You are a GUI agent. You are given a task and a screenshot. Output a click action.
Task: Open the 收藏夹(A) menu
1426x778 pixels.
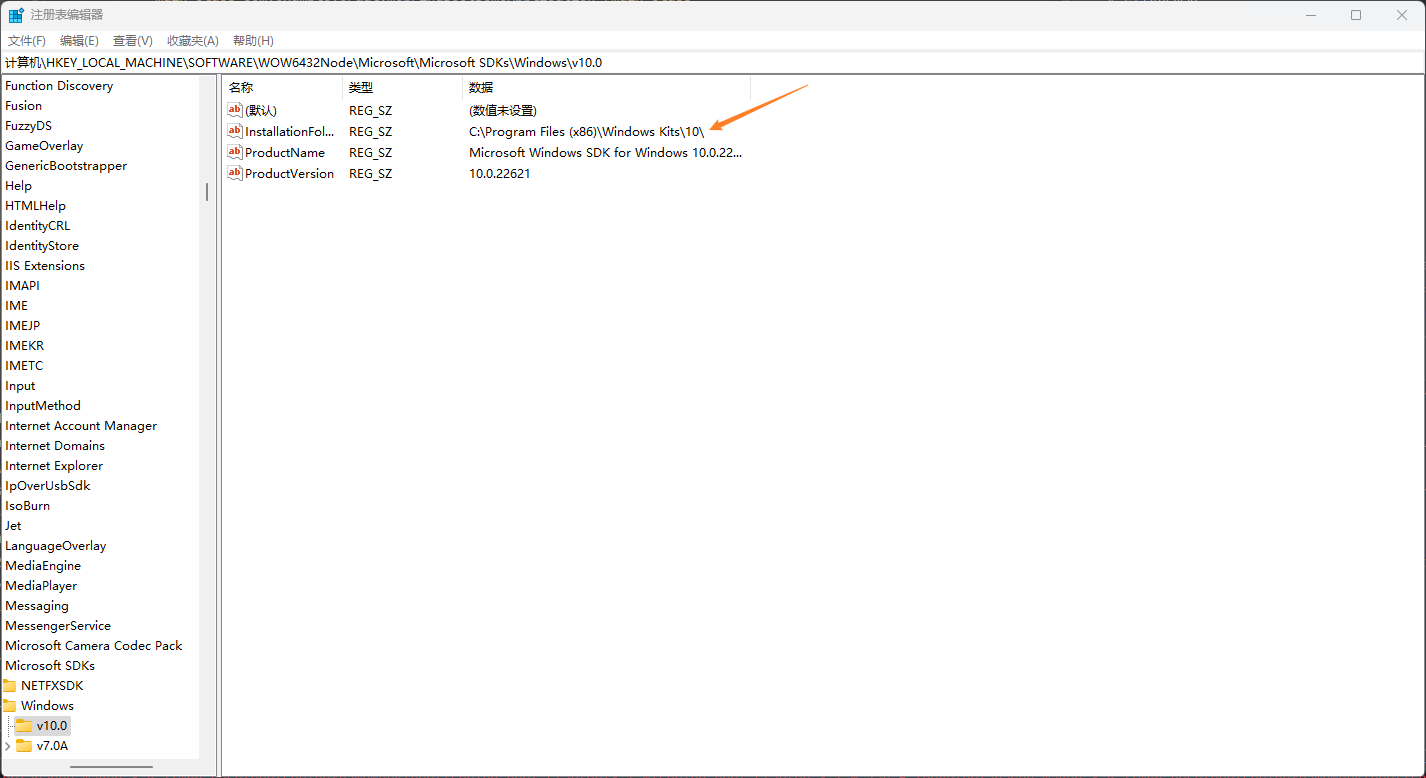pyautogui.click(x=193, y=41)
